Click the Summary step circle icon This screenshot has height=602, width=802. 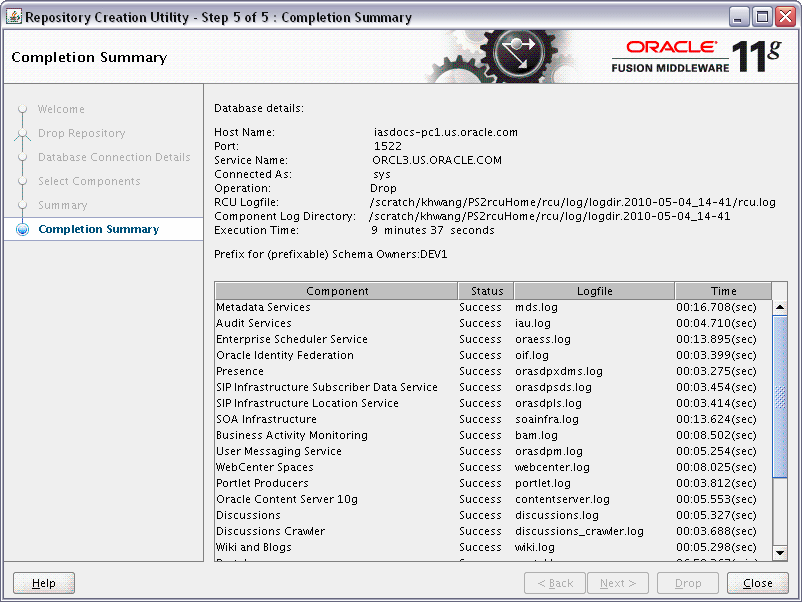click(22, 205)
